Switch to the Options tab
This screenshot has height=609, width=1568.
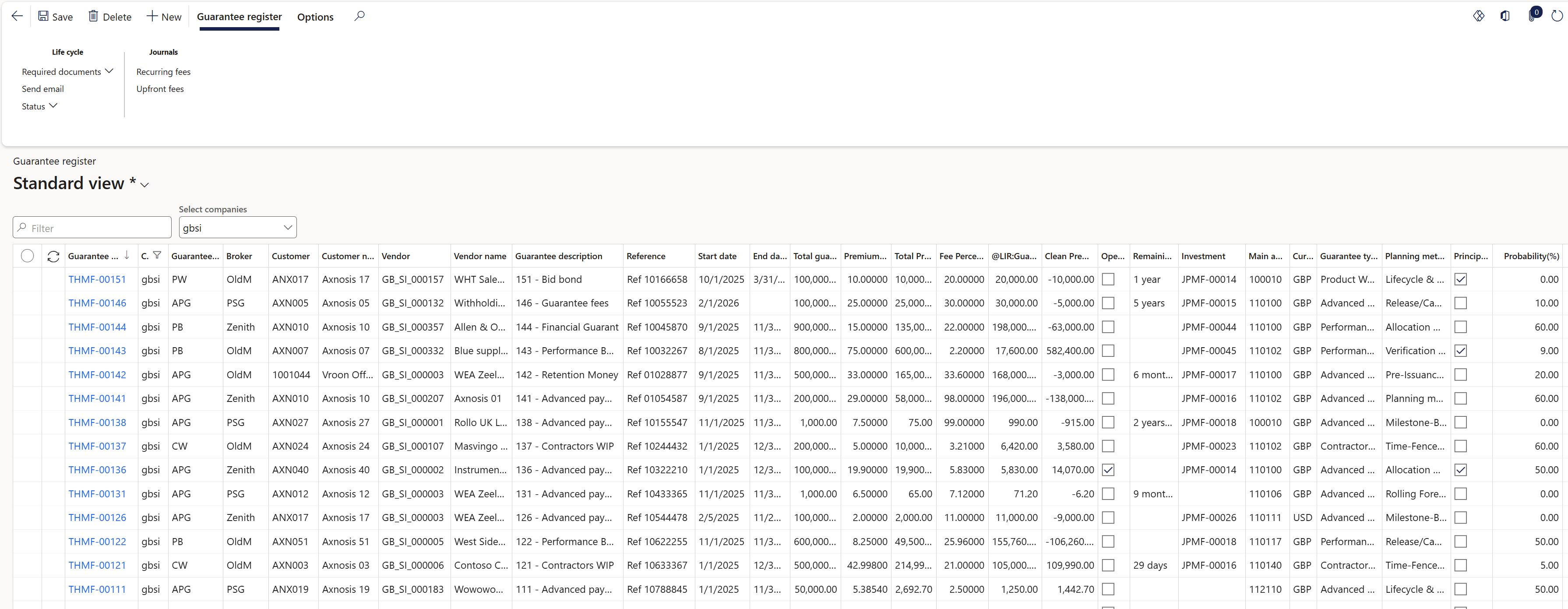click(315, 17)
